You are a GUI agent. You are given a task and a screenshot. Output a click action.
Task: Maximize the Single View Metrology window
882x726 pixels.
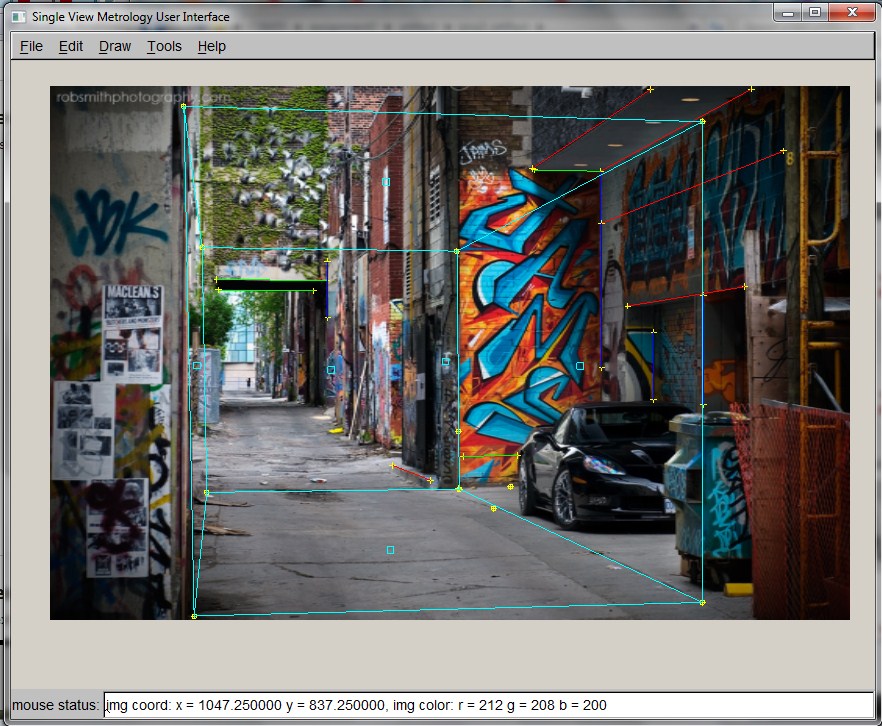pos(814,12)
